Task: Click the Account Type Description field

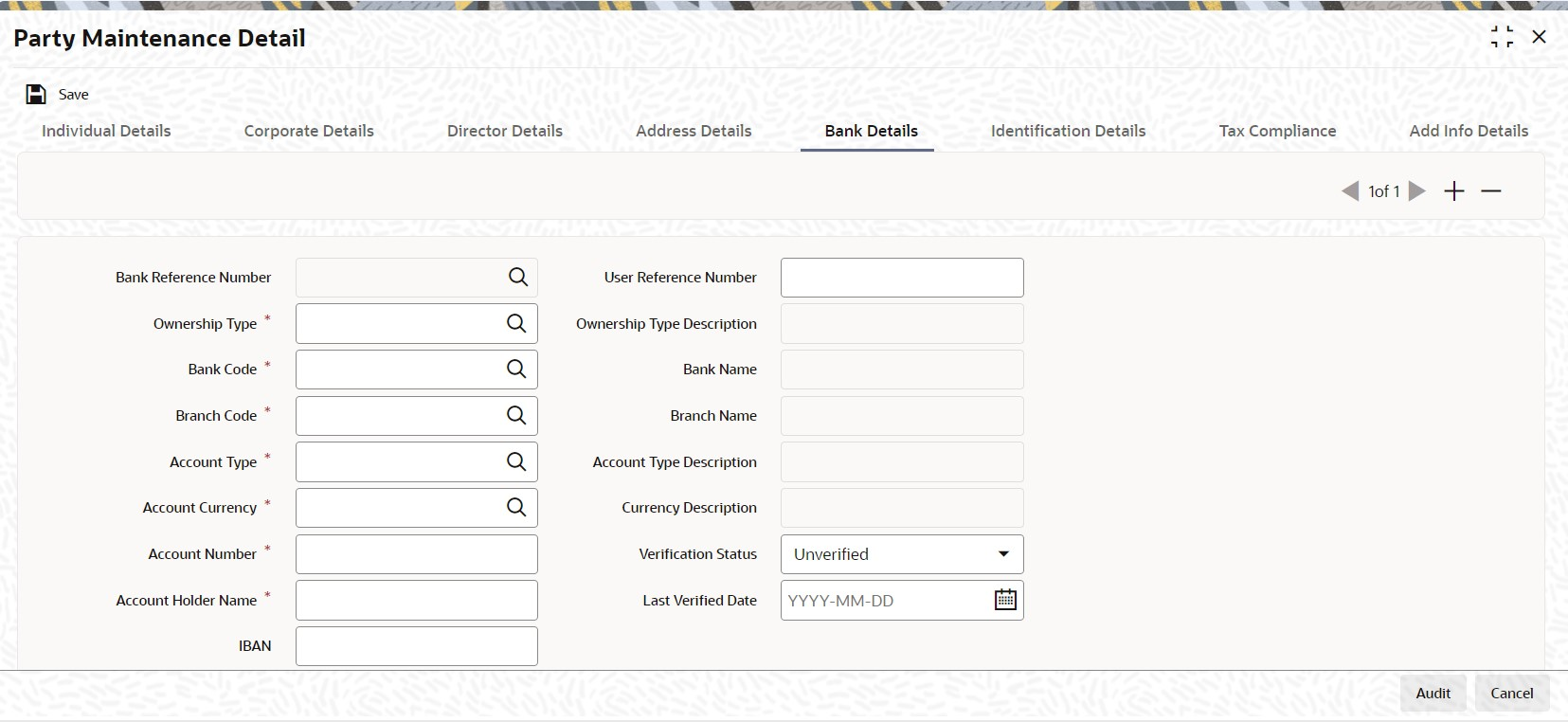Action: (902, 461)
